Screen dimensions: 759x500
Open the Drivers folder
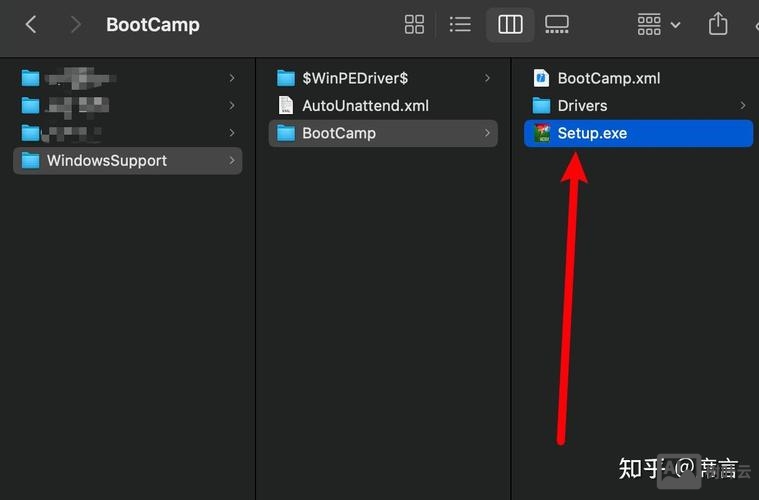[582, 105]
